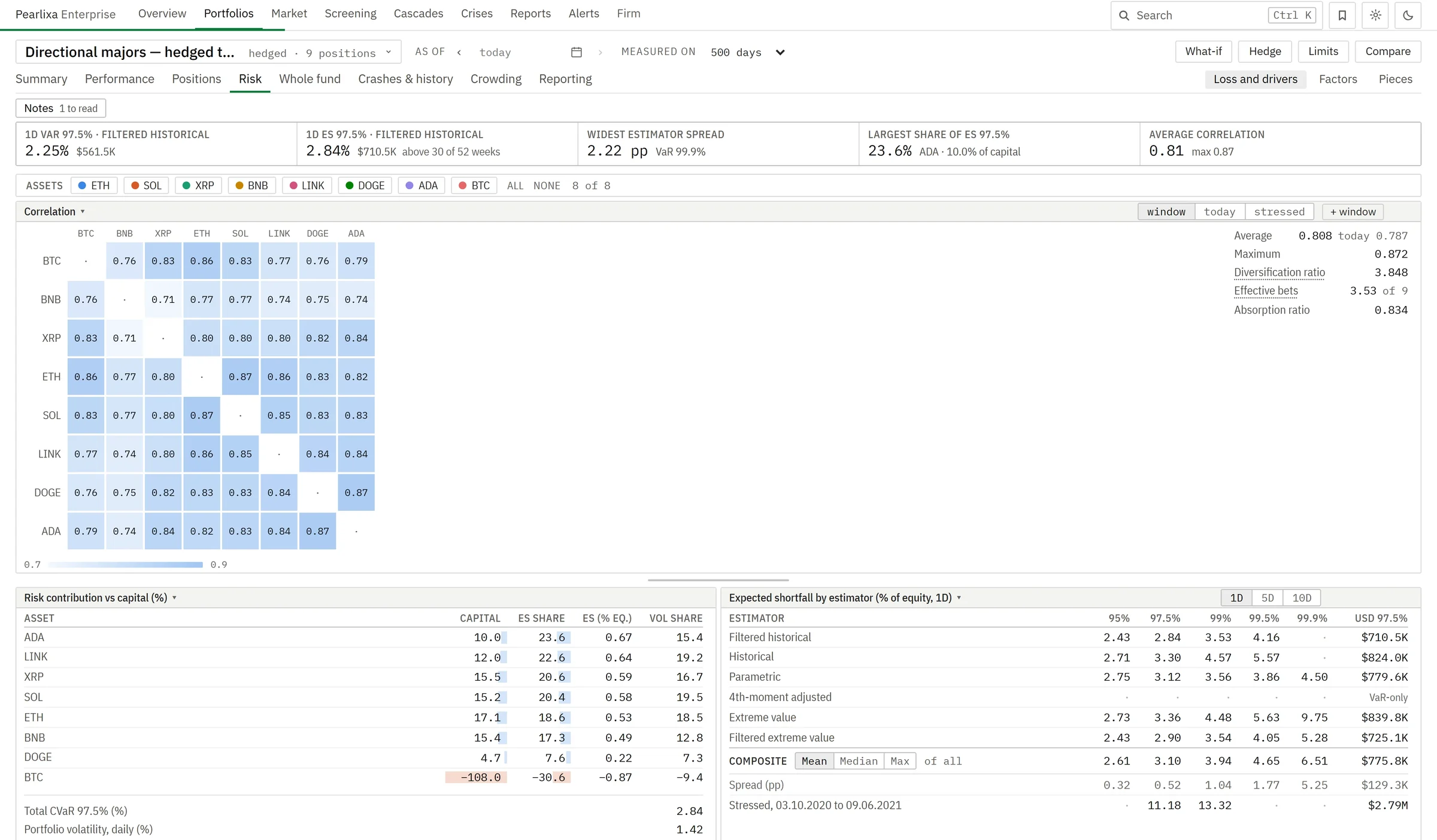Image resolution: width=1437 pixels, height=840 pixels.
Task: Switch shortfall horizon to 10D
Action: coord(1302,598)
